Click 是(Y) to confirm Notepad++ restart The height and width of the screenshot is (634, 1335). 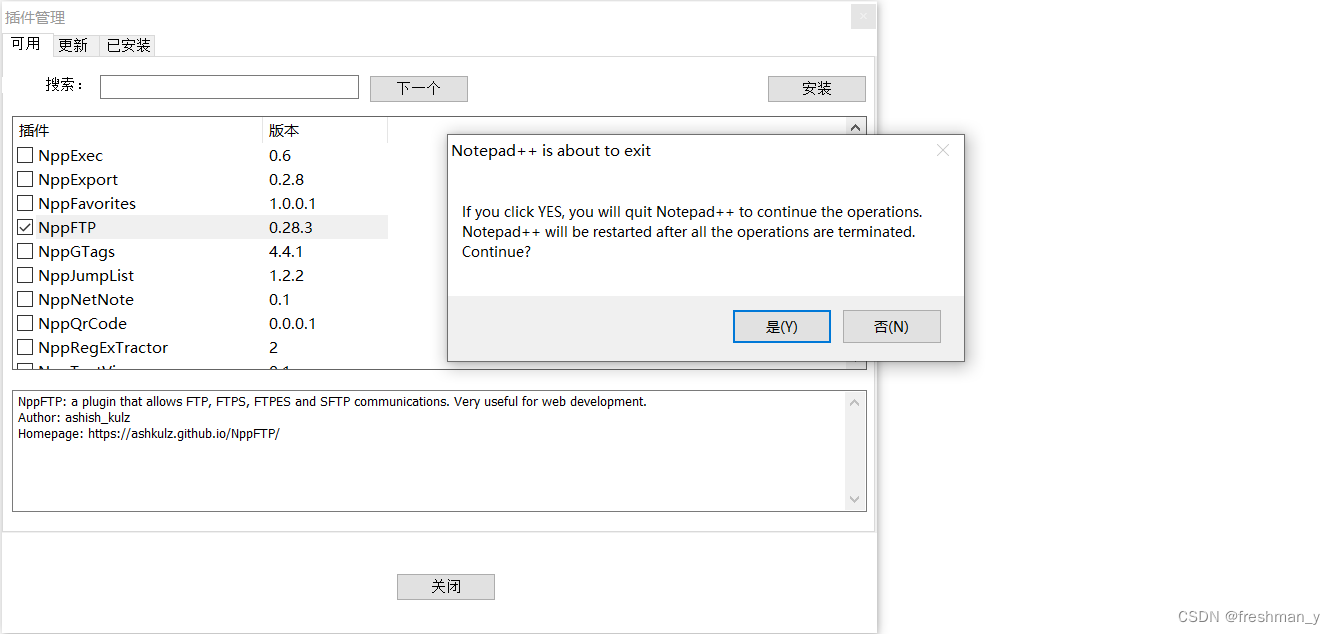781,325
